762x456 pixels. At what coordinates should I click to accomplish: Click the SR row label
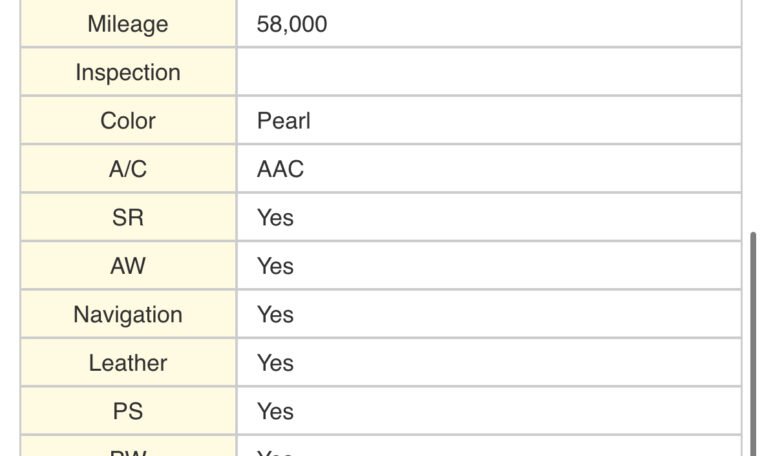(x=128, y=218)
